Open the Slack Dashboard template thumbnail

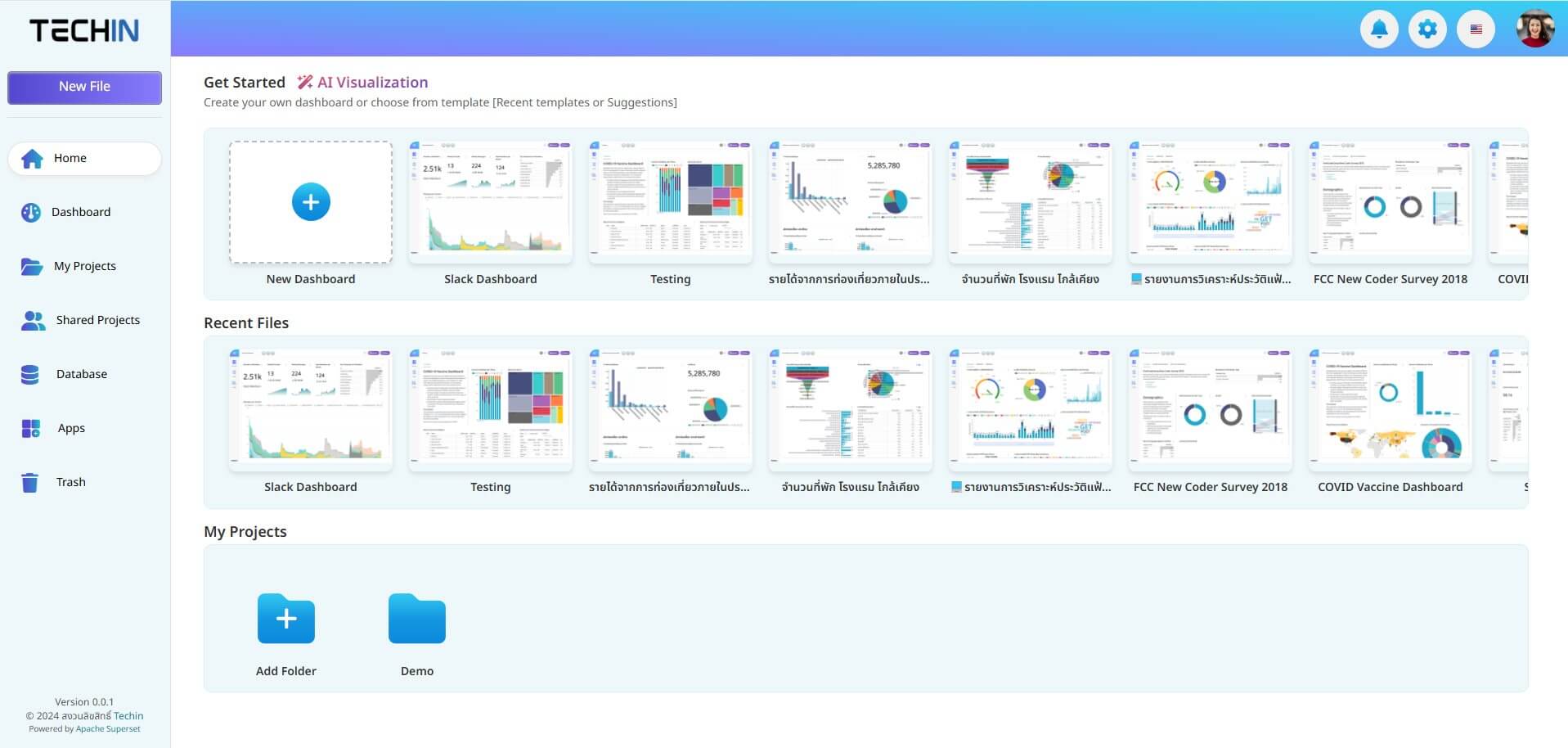click(491, 201)
